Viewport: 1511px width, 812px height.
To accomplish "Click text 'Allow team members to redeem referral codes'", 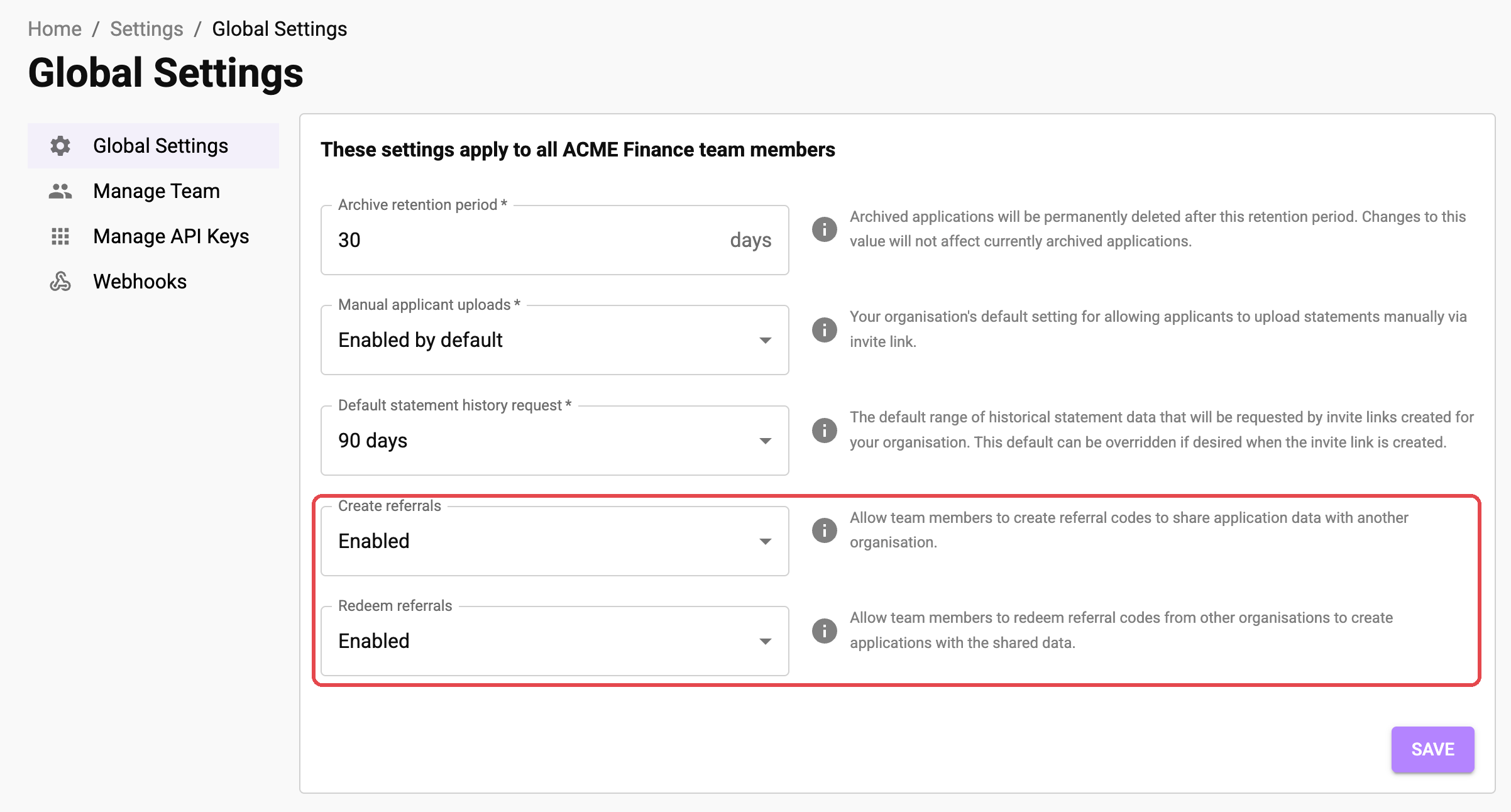I will pos(1121,630).
